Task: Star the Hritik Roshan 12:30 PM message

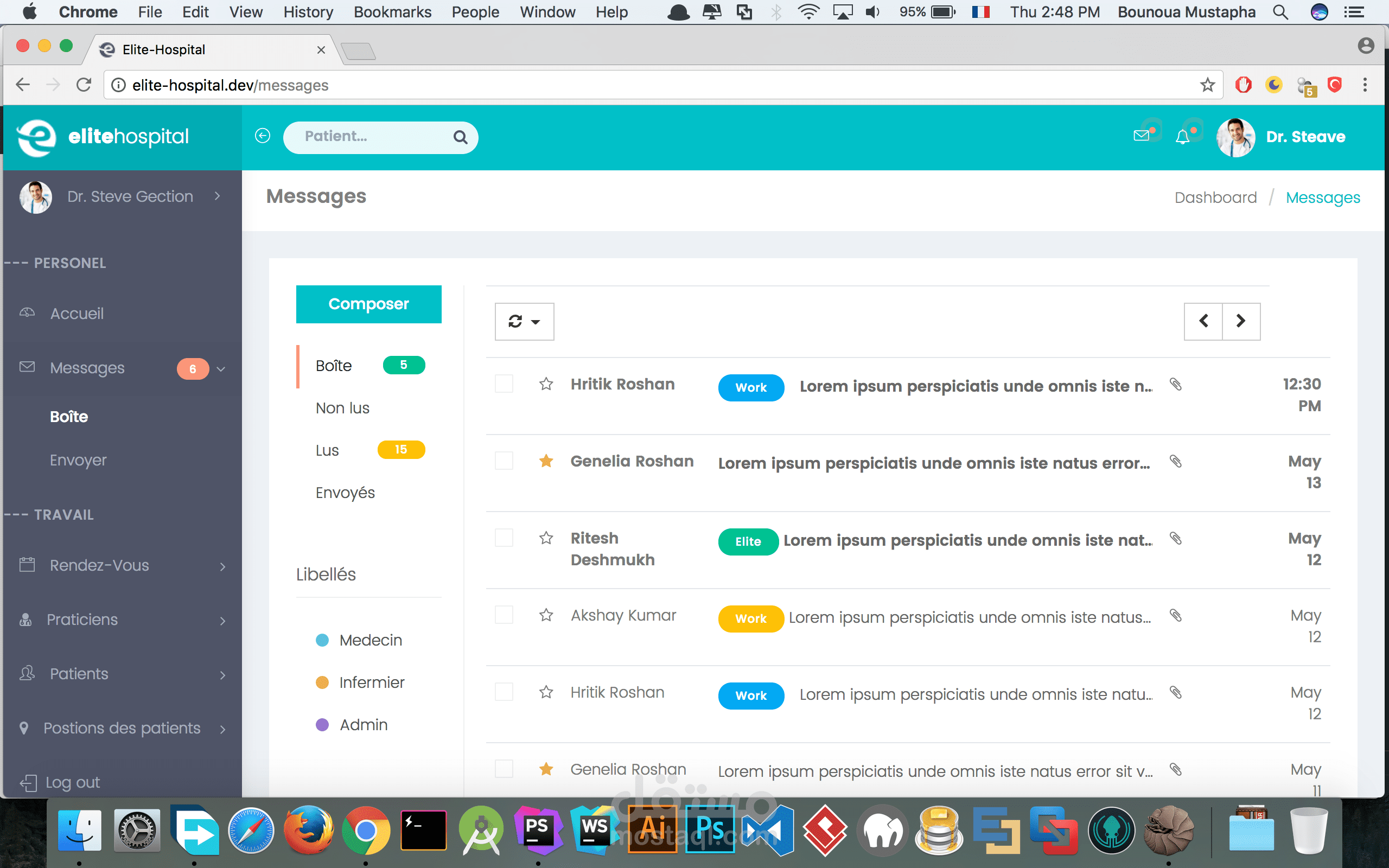Action: [546, 384]
